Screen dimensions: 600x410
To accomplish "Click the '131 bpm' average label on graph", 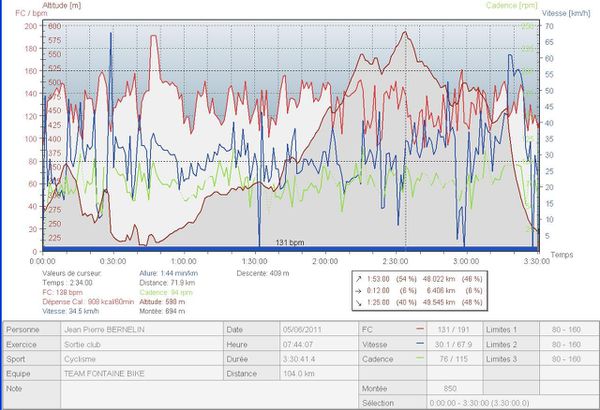I will [x=290, y=242].
